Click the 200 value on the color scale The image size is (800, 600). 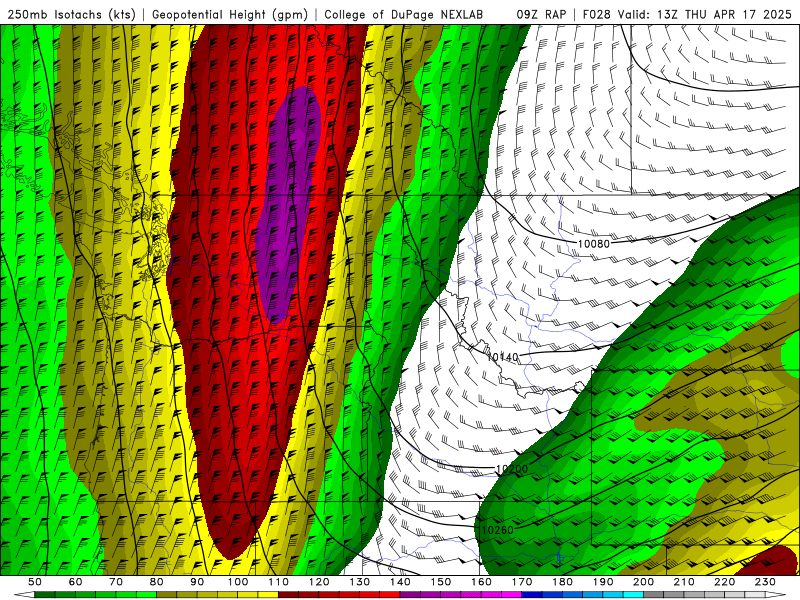[644, 582]
